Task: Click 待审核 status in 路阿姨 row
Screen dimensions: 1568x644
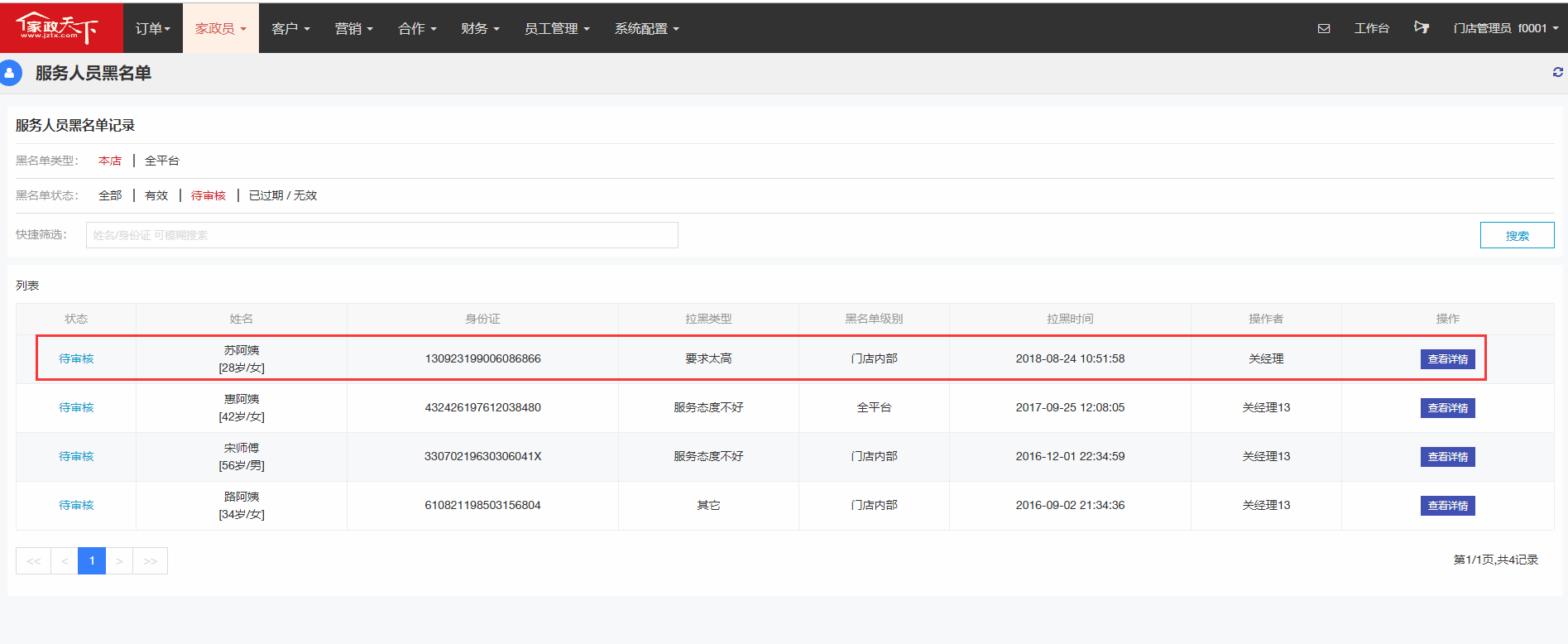Action: tap(76, 505)
